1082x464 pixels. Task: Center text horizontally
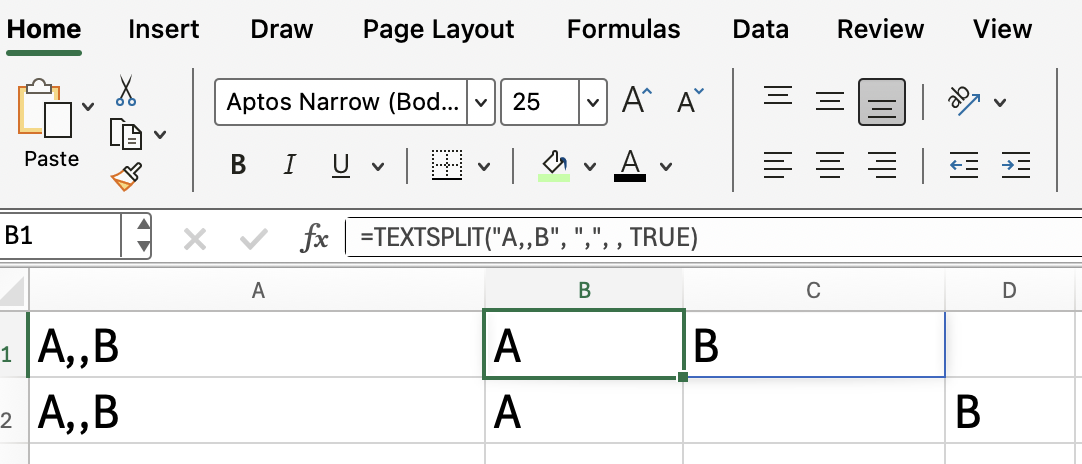pyautogui.click(x=829, y=165)
